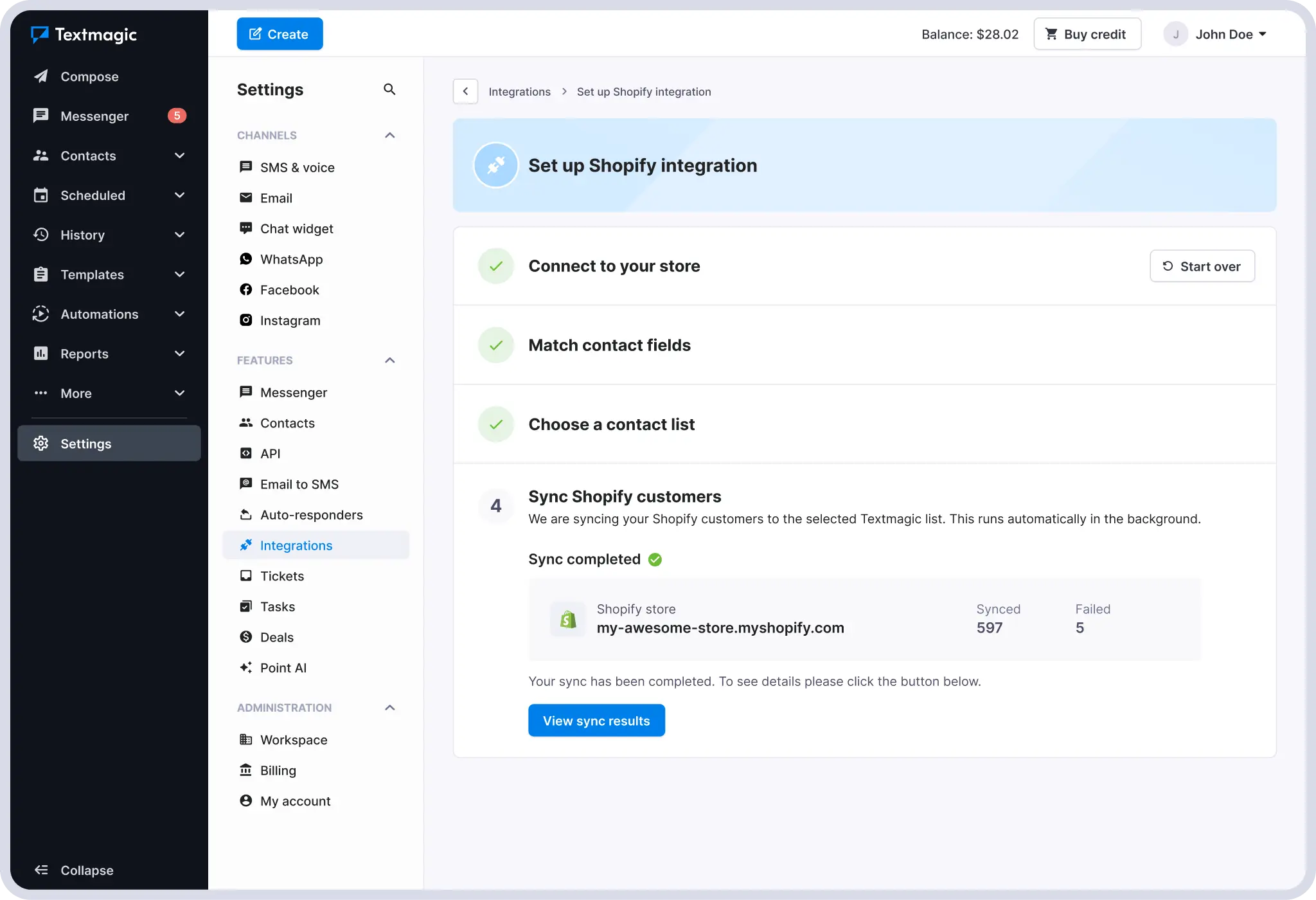Click the Contacts people icon in dark sidebar

[x=41, y=156]
